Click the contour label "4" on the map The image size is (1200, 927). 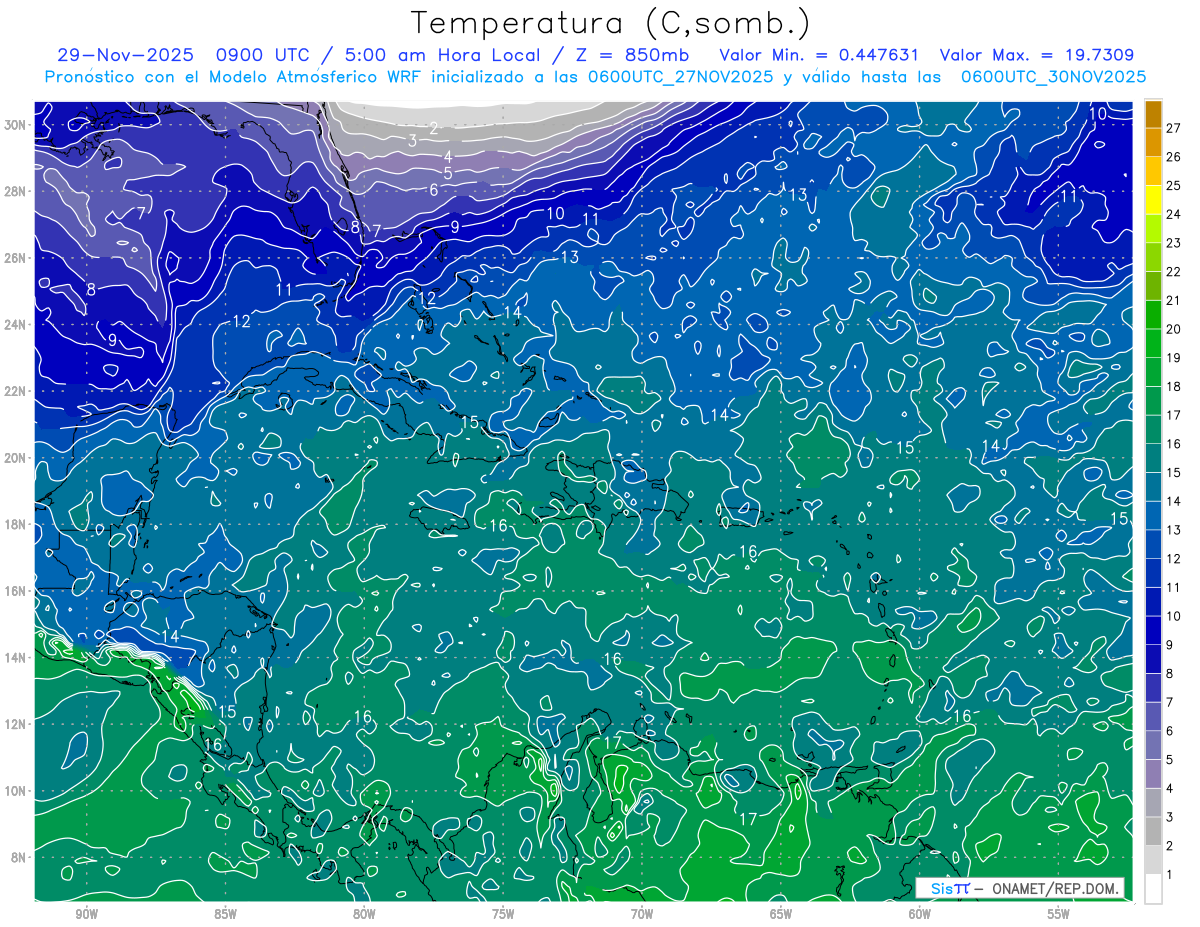click(x=448, y=156)
